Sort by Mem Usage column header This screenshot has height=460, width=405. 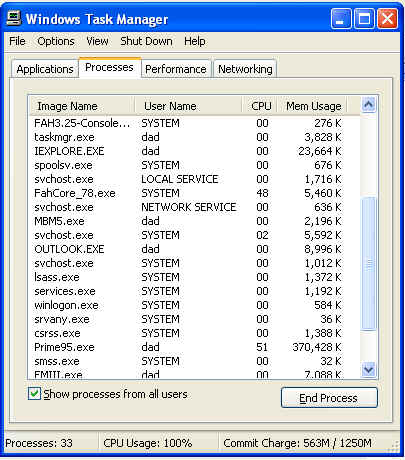pos(312,106)
